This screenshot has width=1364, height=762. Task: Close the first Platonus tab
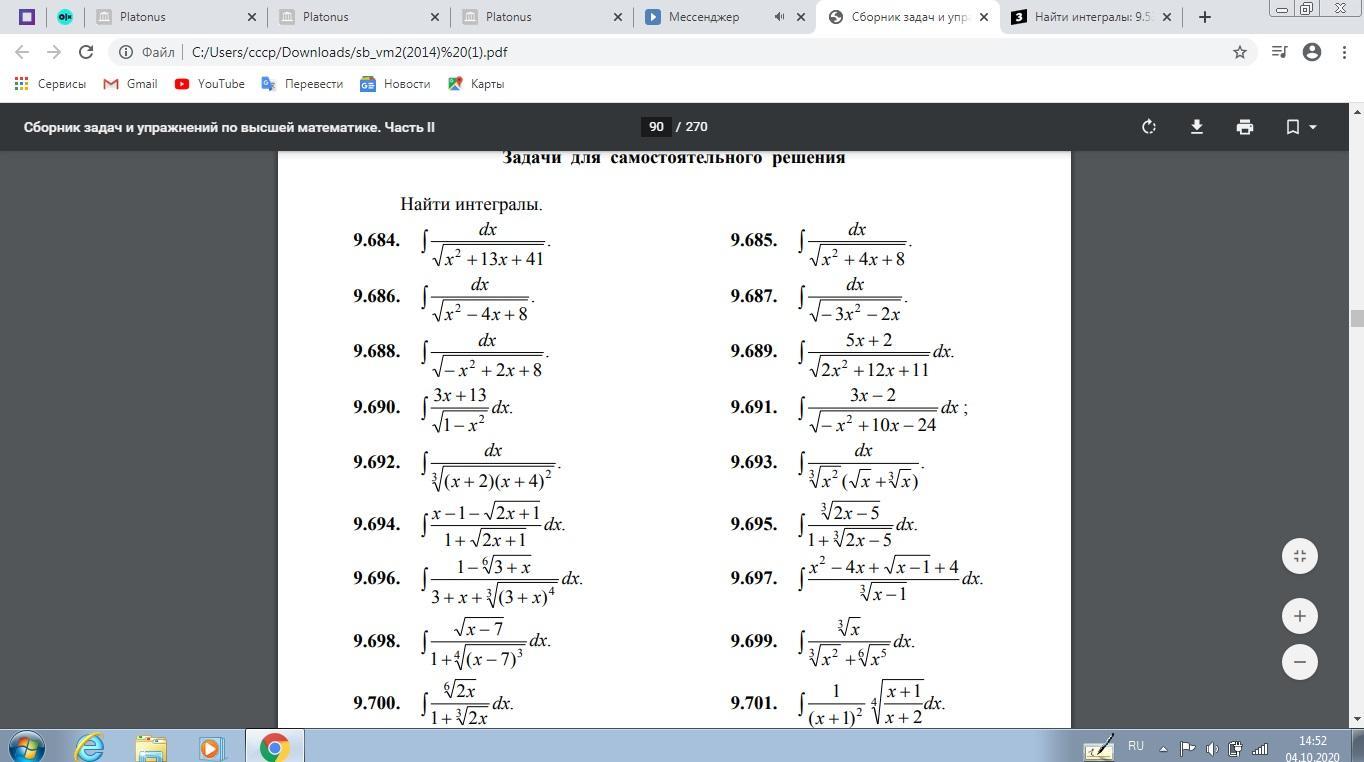(252, 17)
